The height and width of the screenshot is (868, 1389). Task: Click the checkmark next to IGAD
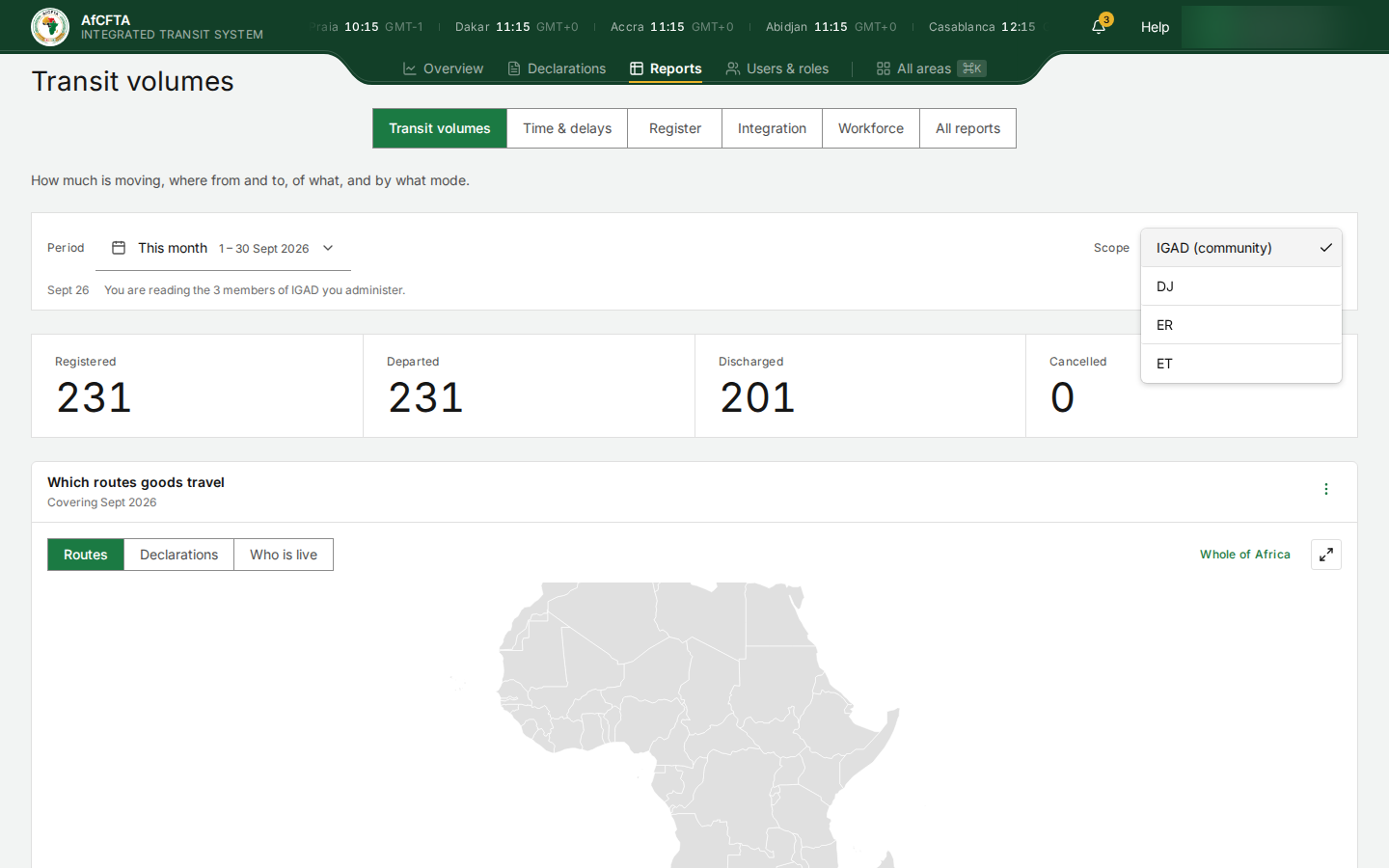(1326, 248)
